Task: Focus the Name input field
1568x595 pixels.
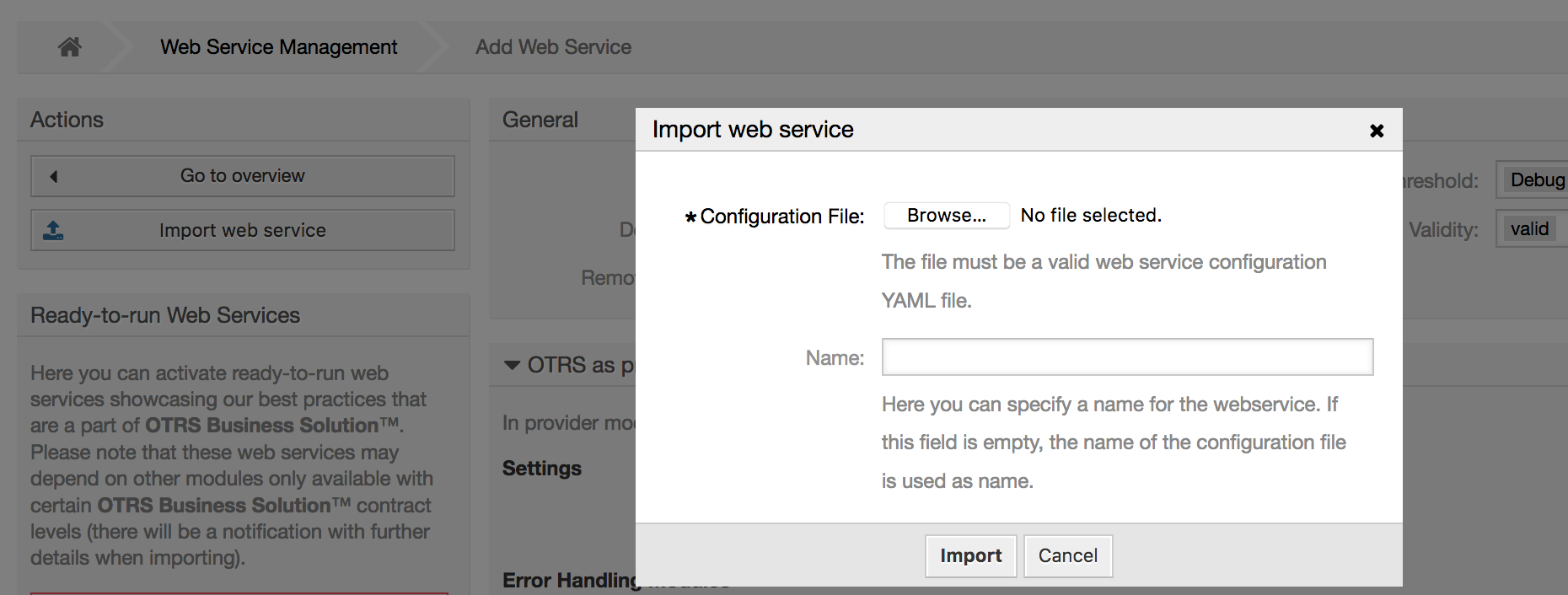Action: point(1127,357)
